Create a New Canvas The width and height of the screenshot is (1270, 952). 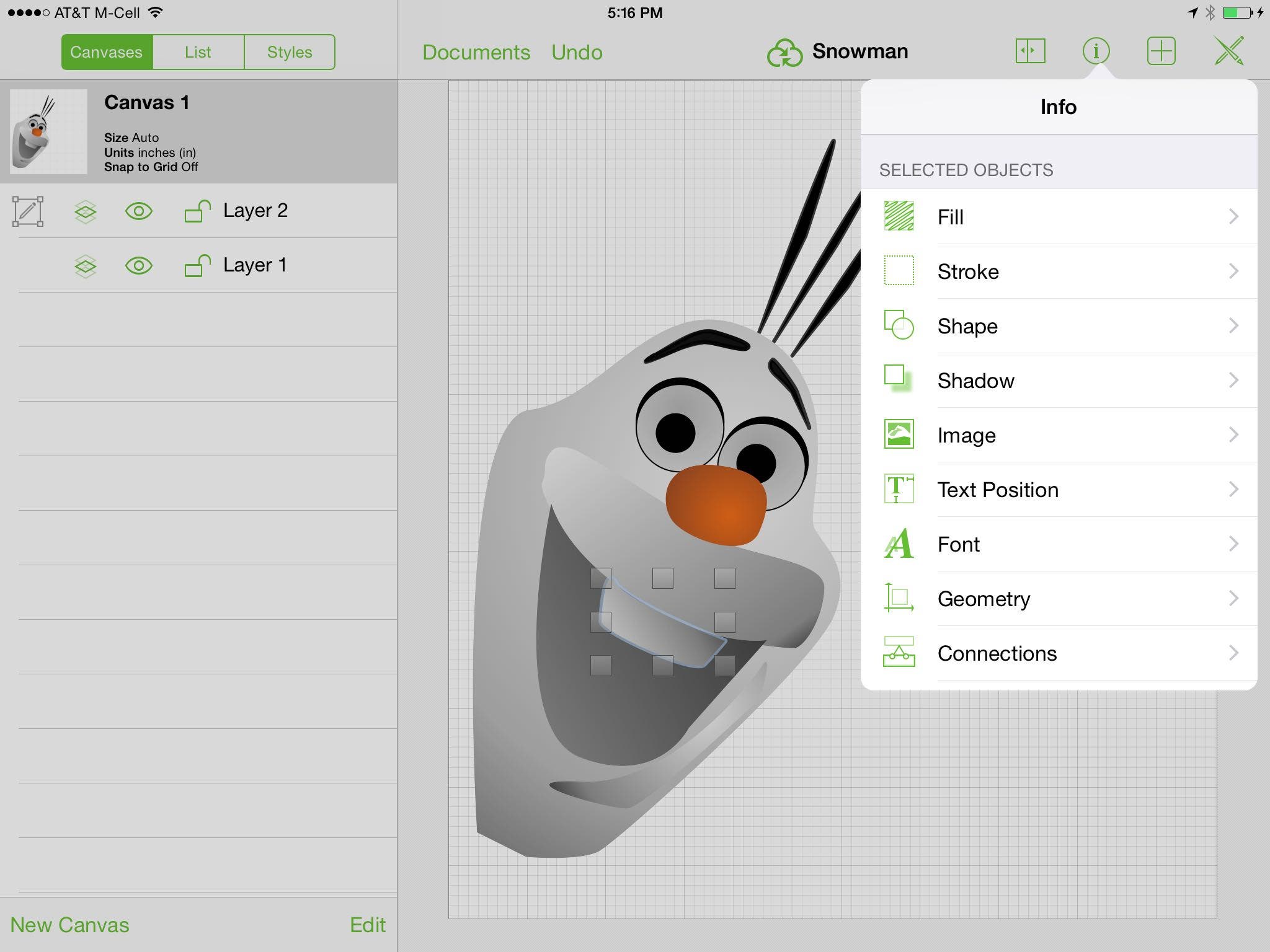click(x=69, y=925)
